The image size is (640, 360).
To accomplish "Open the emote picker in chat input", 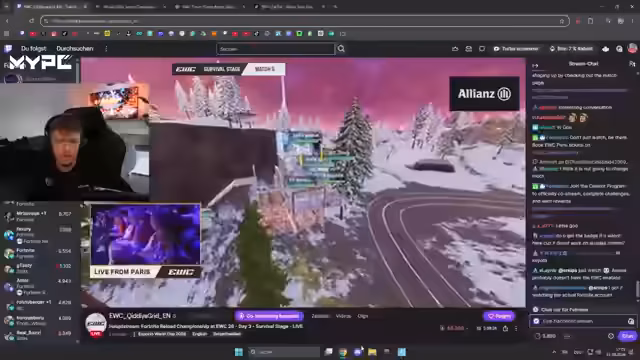I will [631, 322].
